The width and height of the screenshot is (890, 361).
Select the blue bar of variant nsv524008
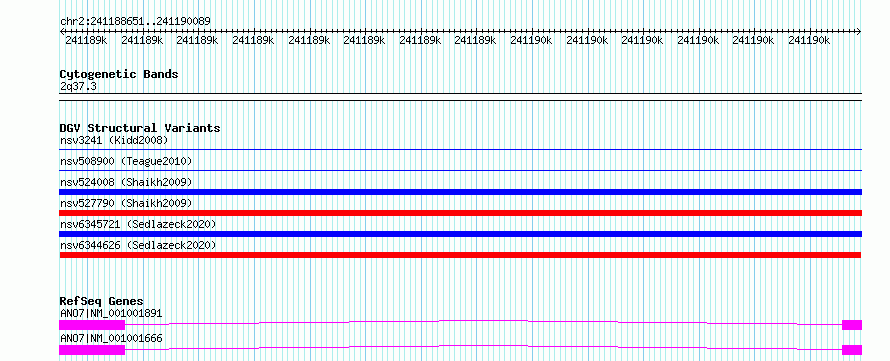coord(460,192)
